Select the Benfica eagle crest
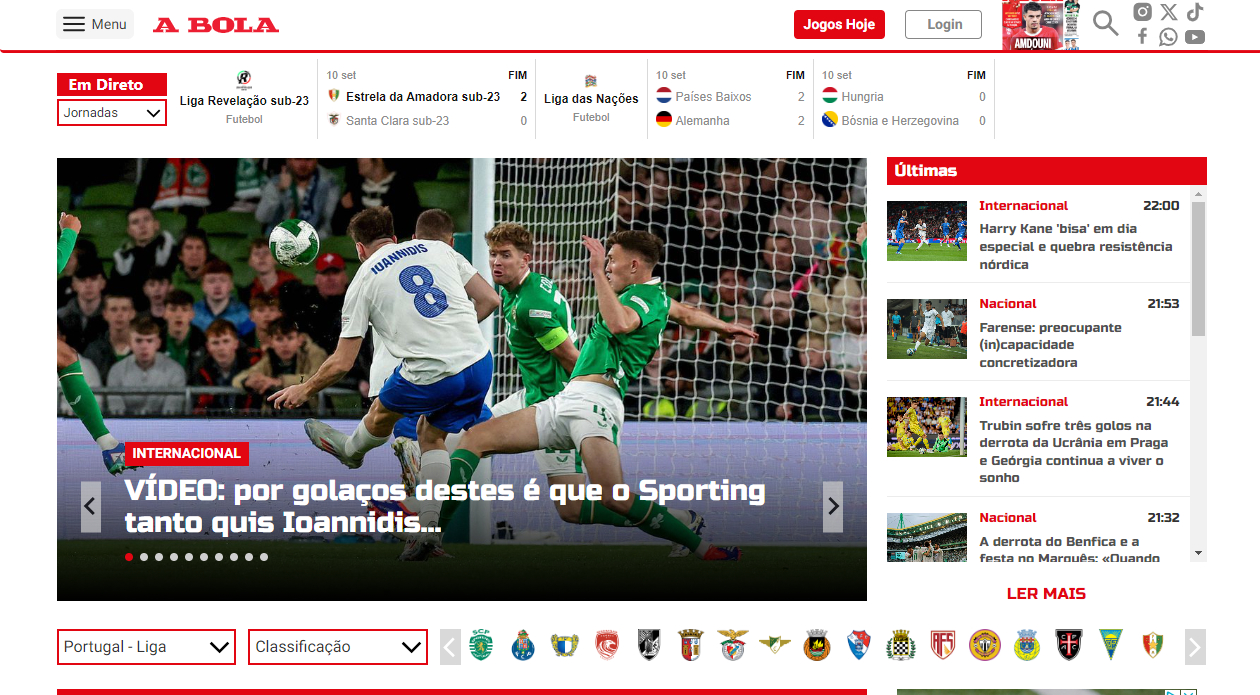1260x695 pixels. [x=733, y=645]
